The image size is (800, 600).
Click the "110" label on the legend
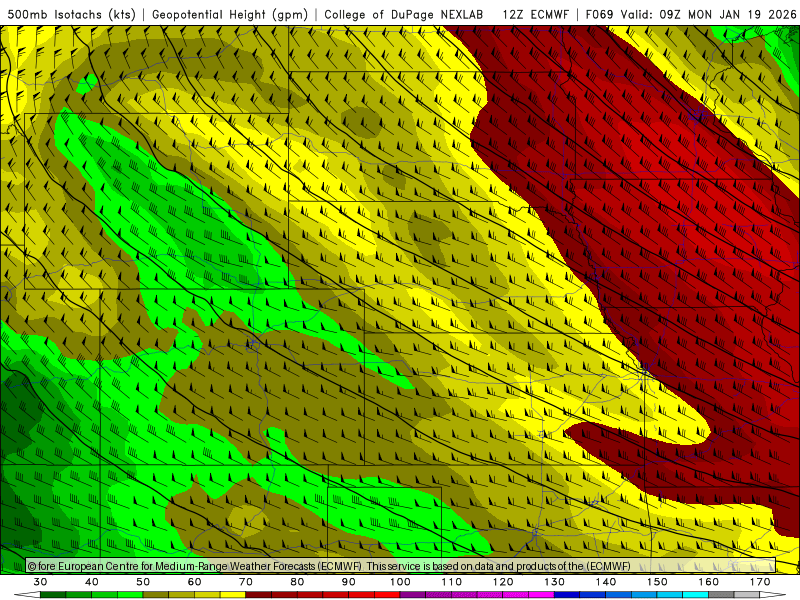click(x=452, y=582)
